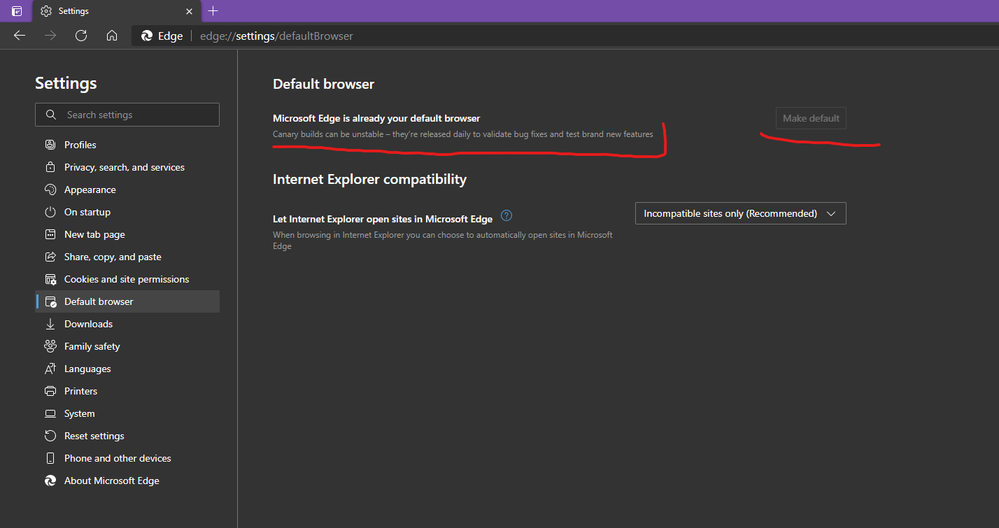This screenshot has height=528, width=999.
Task: Open New tab page settings
Action: tap(127, 234)
